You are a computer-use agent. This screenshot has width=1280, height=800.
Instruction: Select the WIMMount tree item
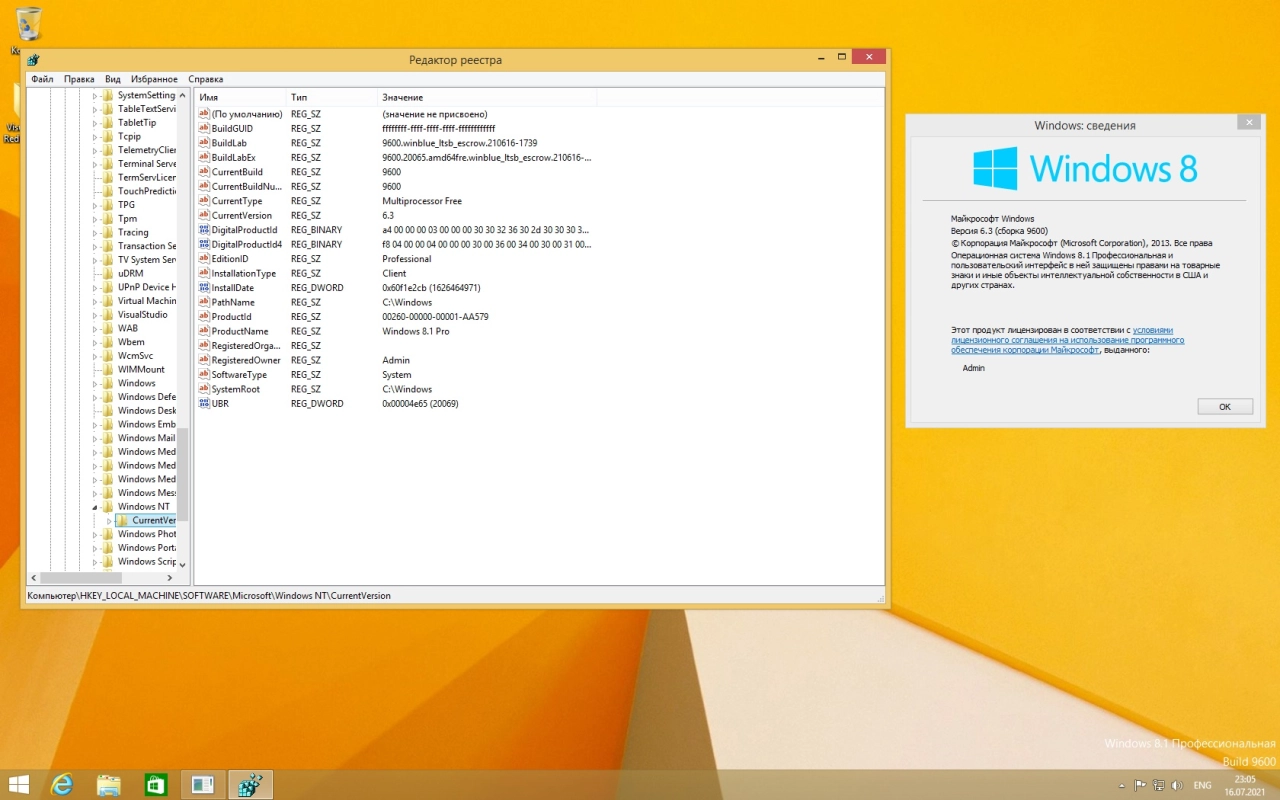pyautogui.click(x=141, y=369)
